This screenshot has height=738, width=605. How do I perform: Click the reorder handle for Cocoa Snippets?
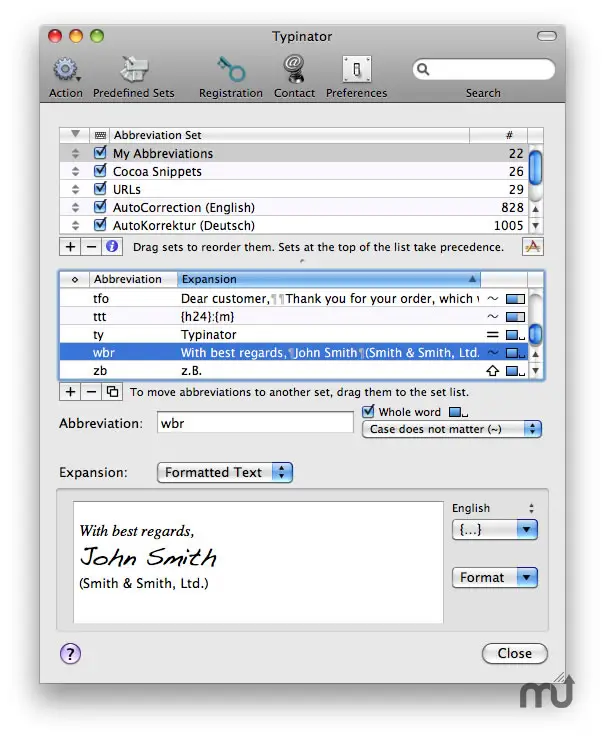(75, 171)
